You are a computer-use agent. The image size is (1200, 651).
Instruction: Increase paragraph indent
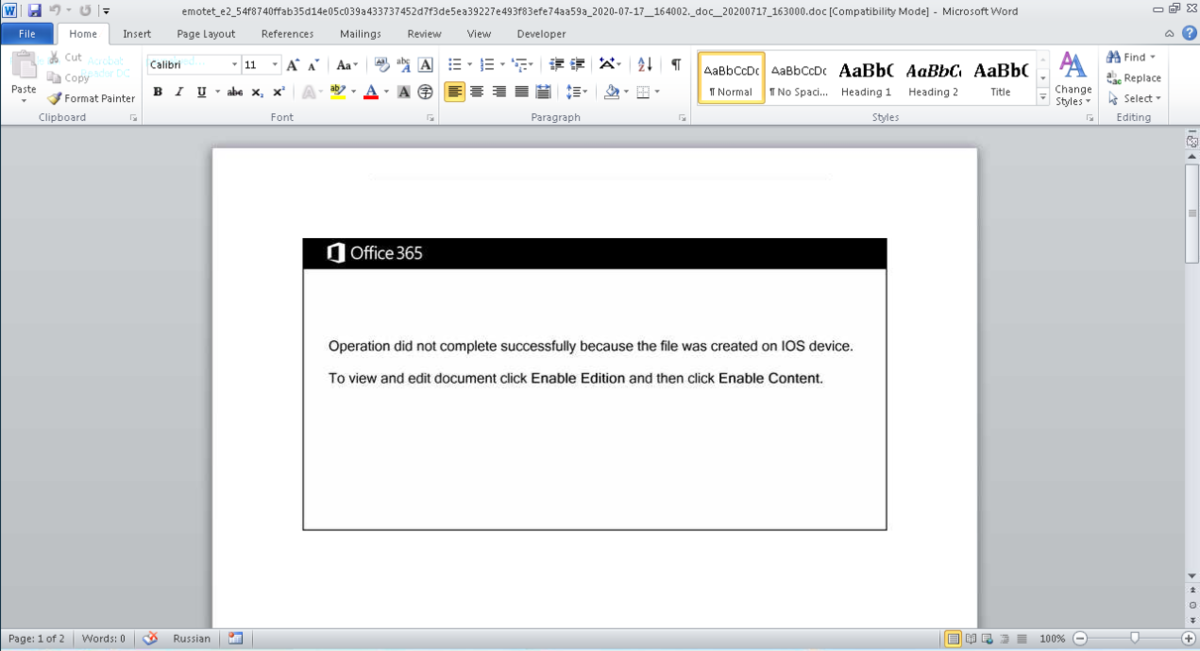578,65
